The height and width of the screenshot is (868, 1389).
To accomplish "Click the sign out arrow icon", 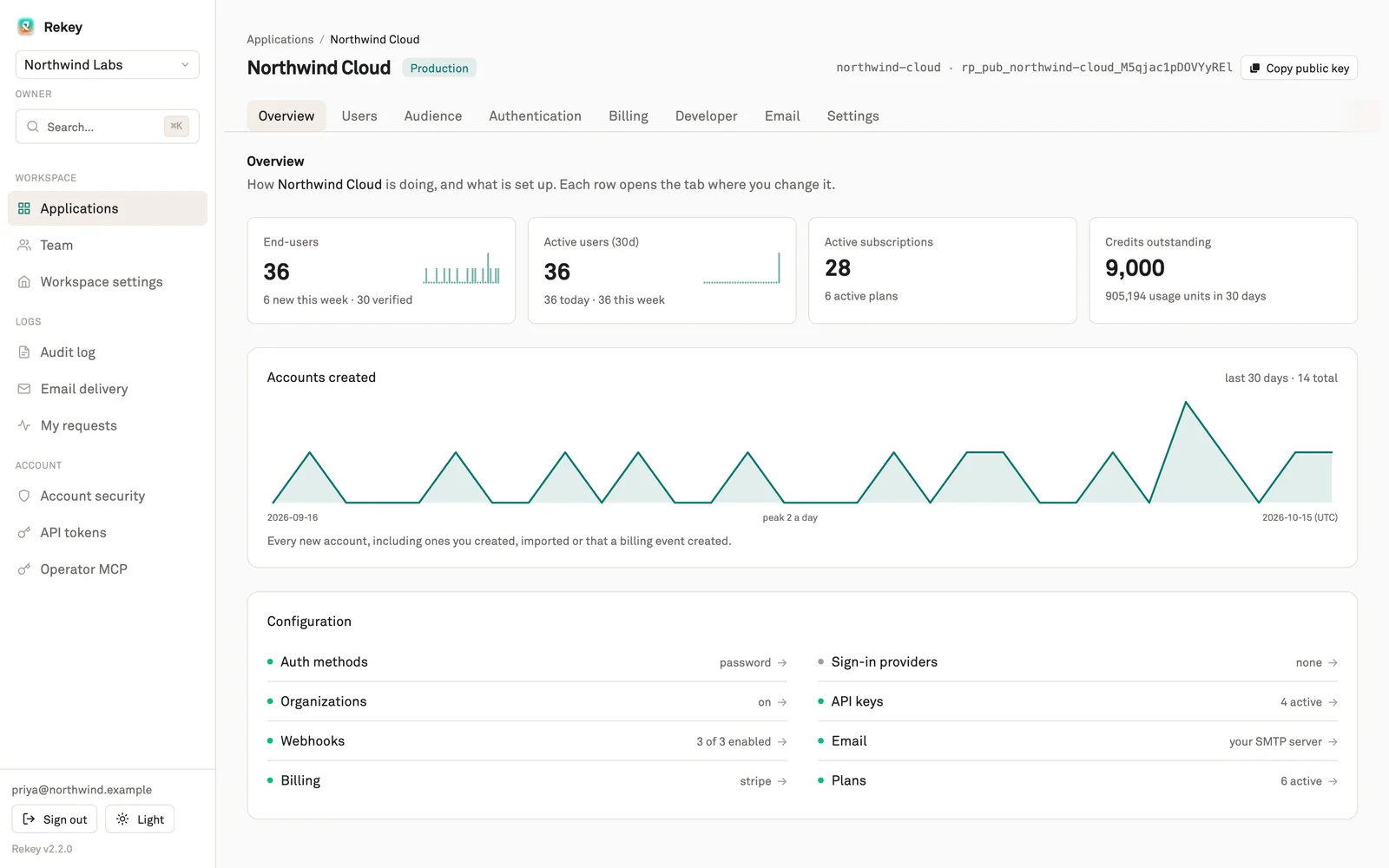I will pos(29,819).
